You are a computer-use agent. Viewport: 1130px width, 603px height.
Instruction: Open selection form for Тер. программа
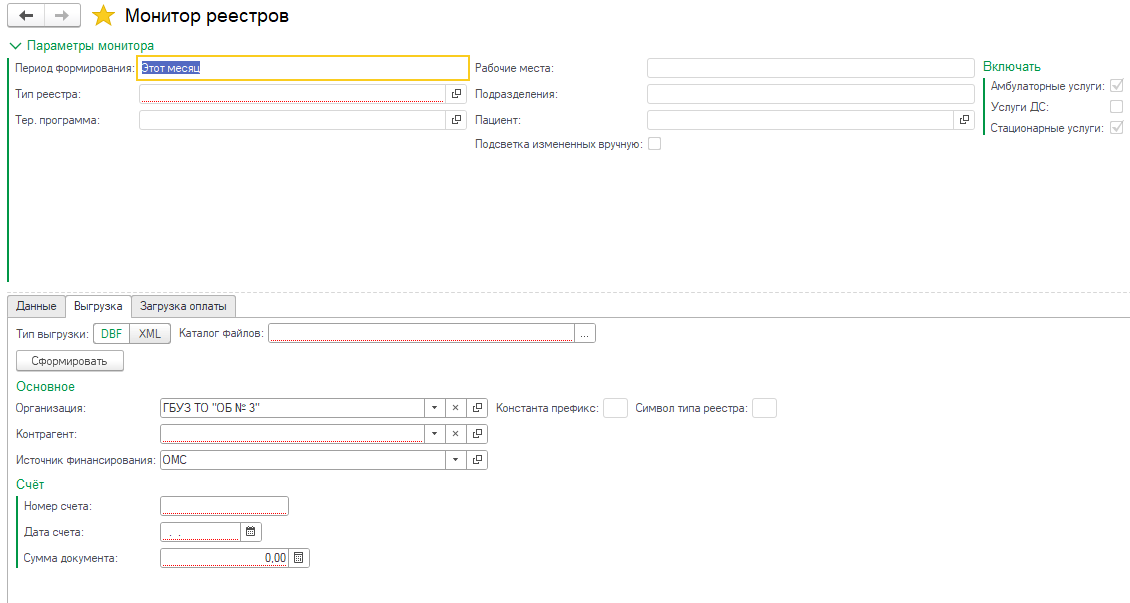457,120
